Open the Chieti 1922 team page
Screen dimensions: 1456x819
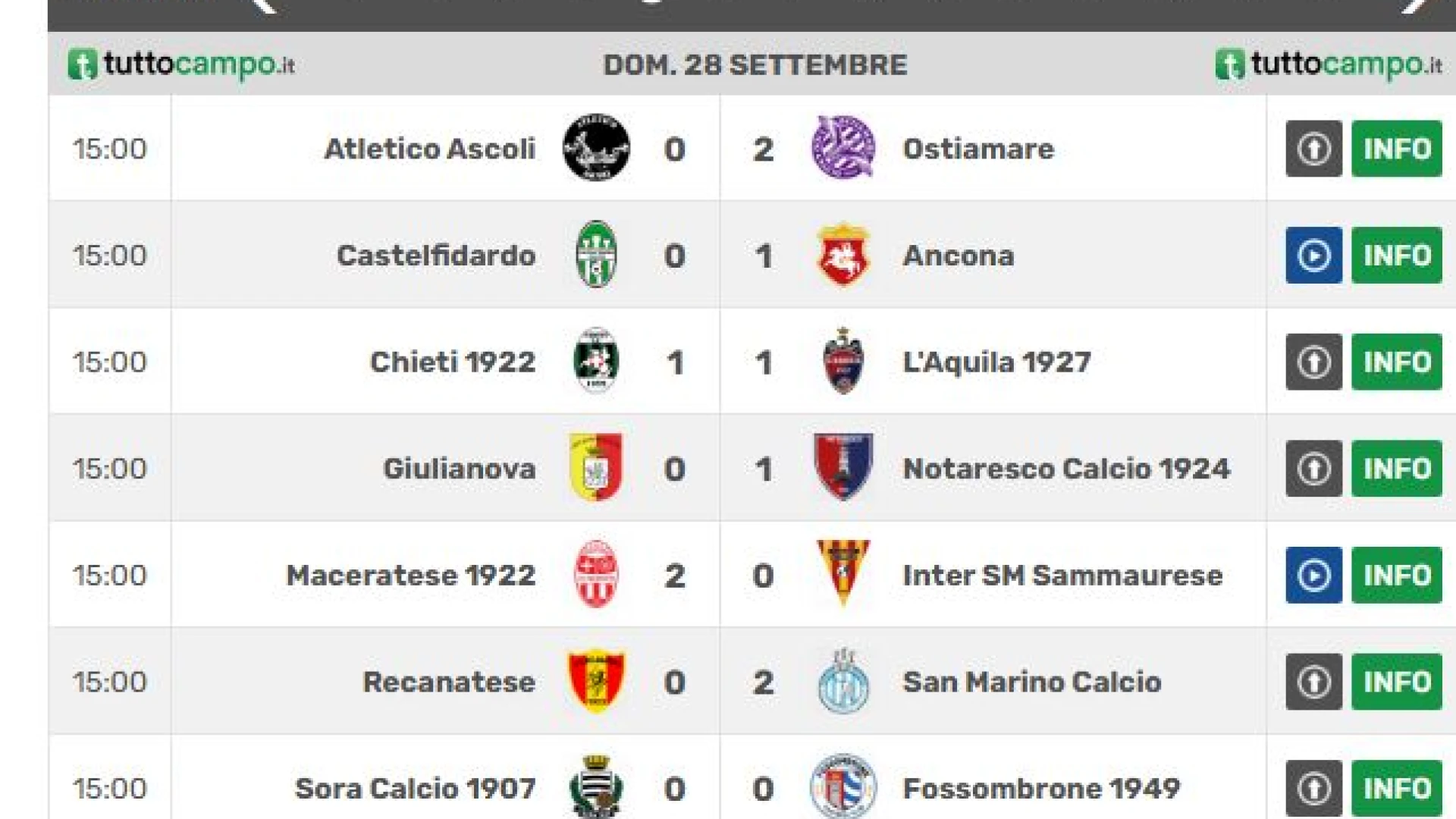(453, 362)
